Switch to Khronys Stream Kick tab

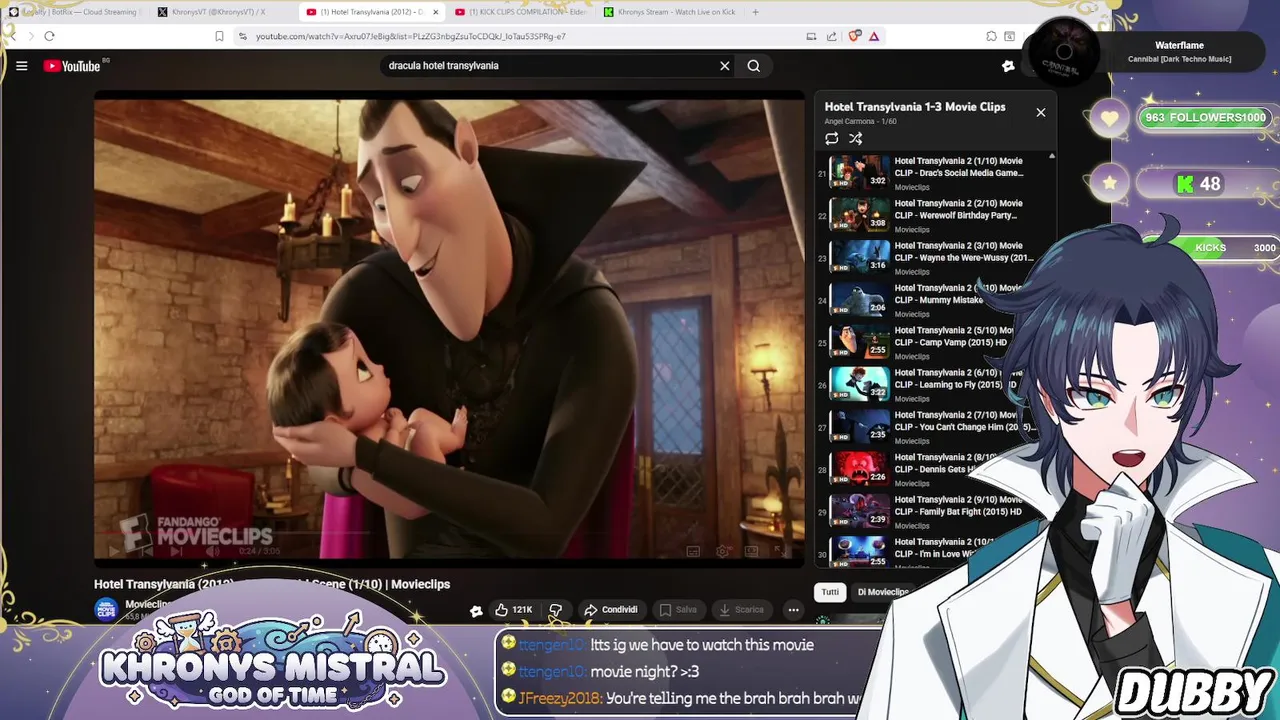coord(670,12)
